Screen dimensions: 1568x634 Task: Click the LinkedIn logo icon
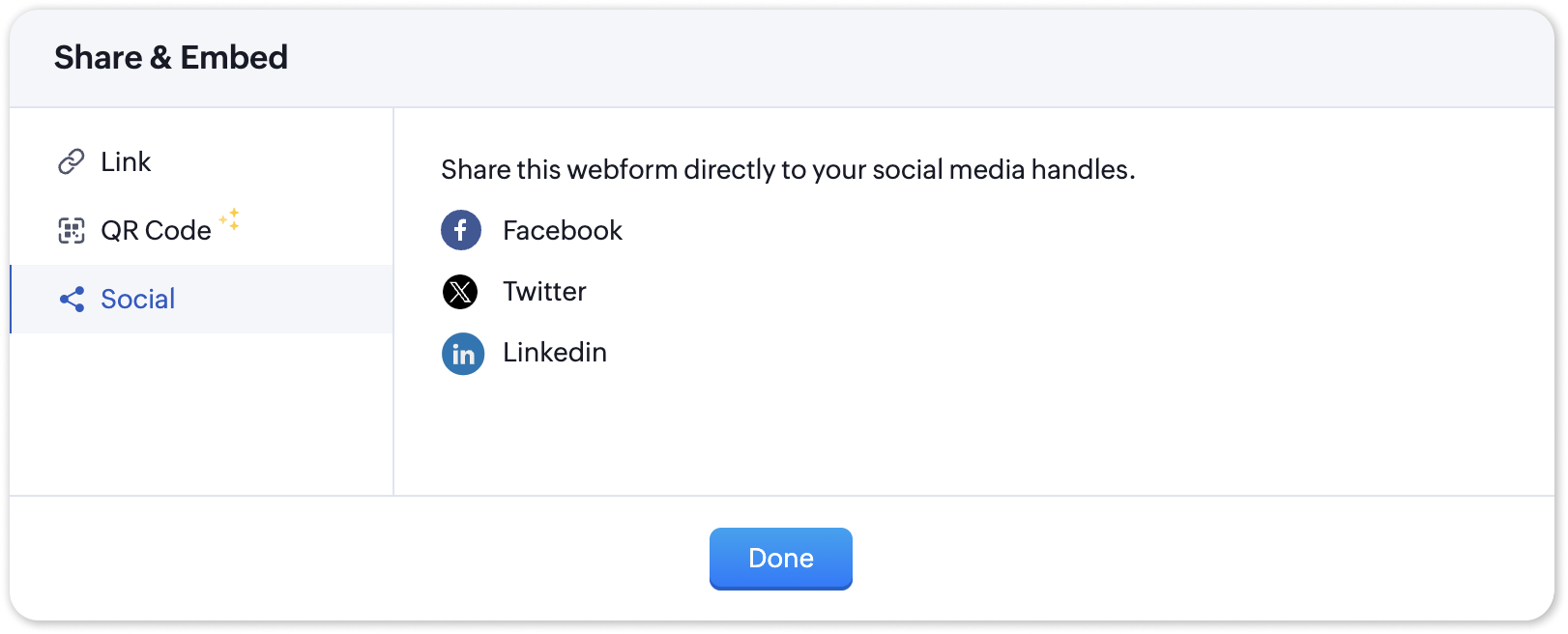click(463, 354)
